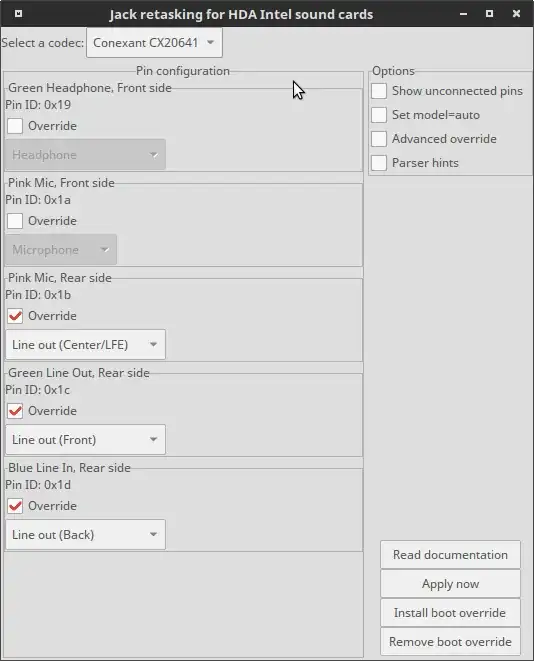Click 'Green Line Out, Rear side' group title

click(79, 373)
